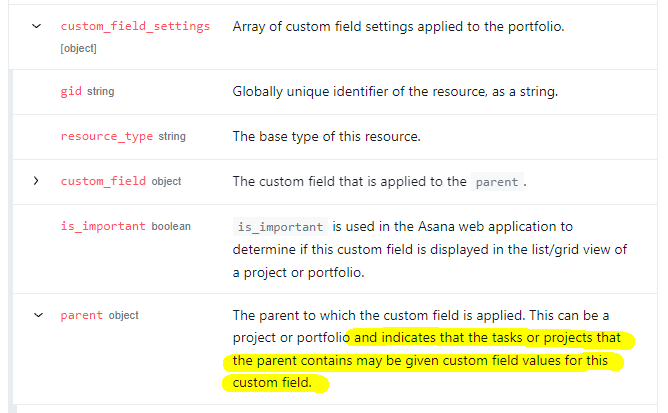Expand the custom_field object row
The height and width of the screenshot is (413, 668).
point(36,181)
